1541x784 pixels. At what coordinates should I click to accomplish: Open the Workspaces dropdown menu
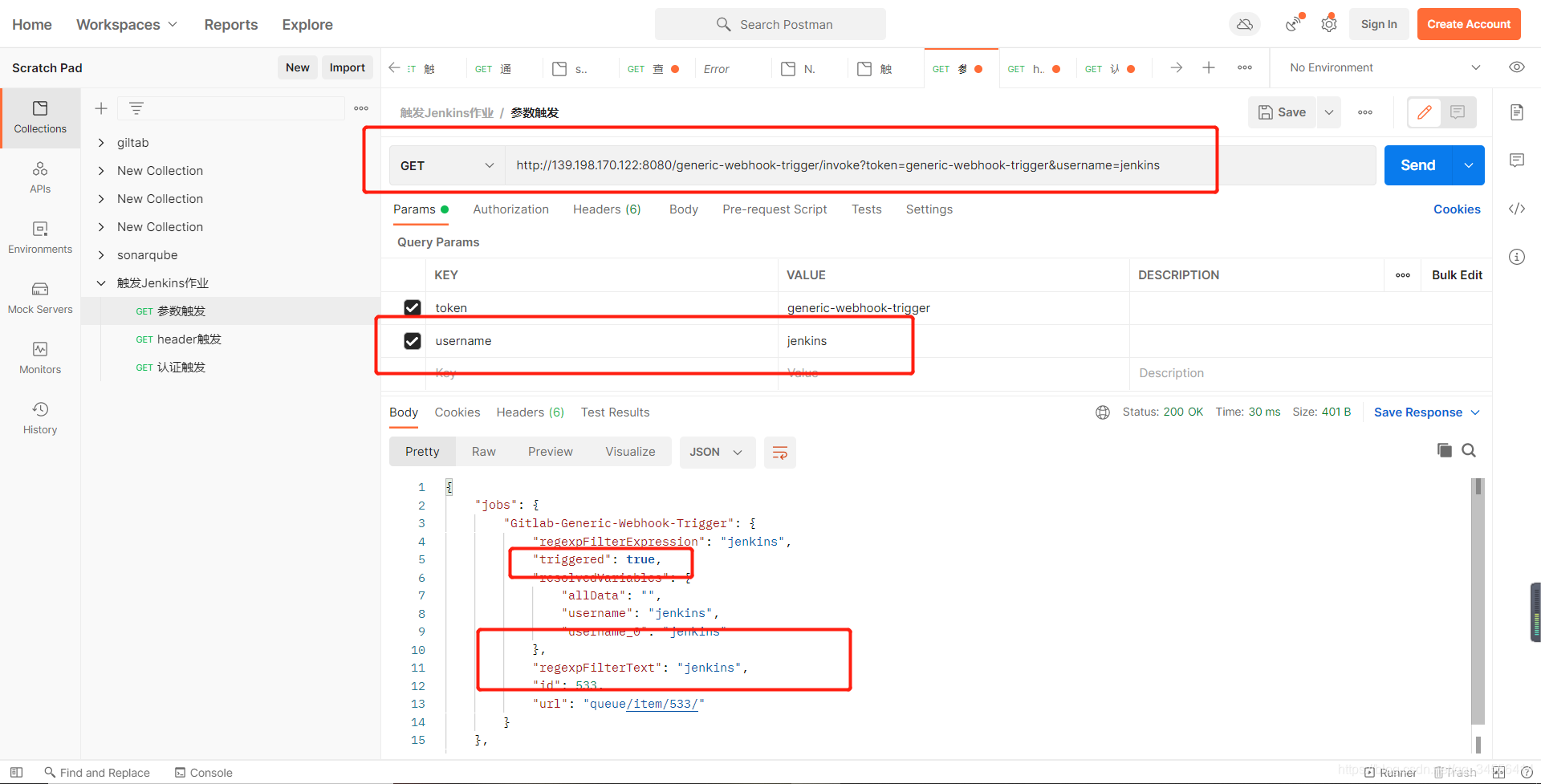127,25
